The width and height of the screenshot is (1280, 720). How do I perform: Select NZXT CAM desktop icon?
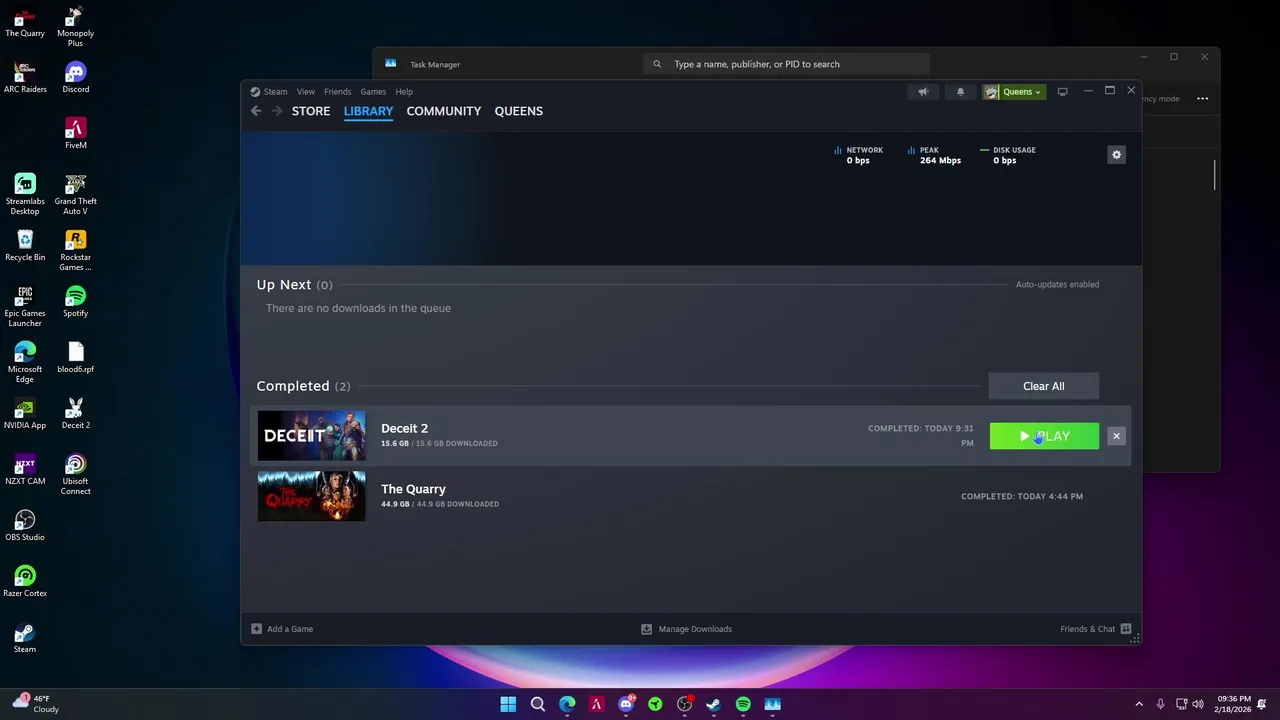click(25, 470)
